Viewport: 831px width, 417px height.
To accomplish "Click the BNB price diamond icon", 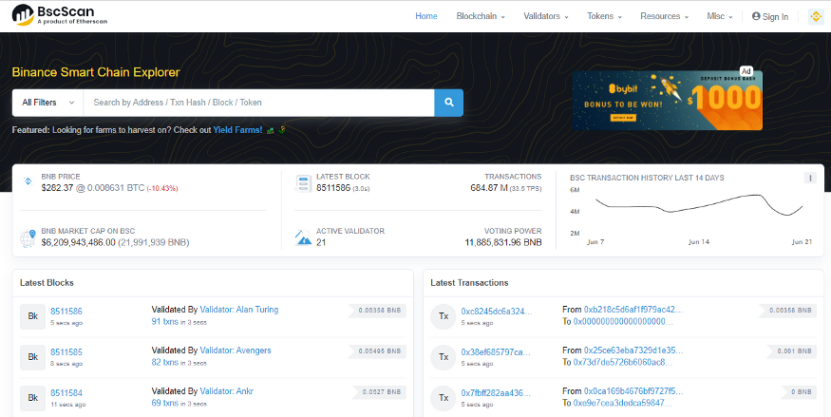I will pyautogui.click(x=28, y=182).
